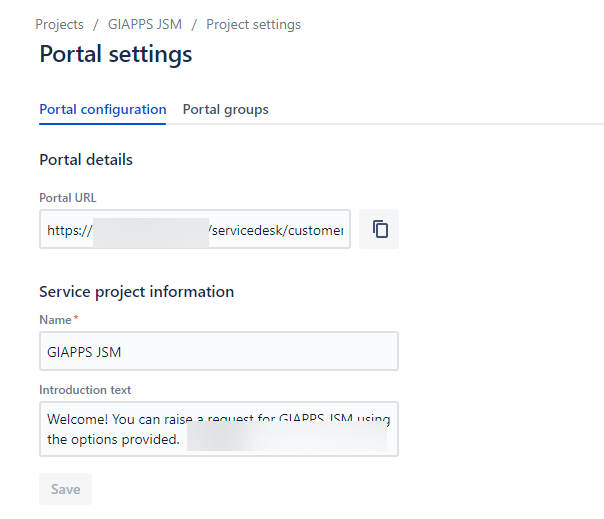The width and height of the screenshot is (604, 519).
Task: Copy the portal URL to clipboard
Action: click(x=379, y=229)
